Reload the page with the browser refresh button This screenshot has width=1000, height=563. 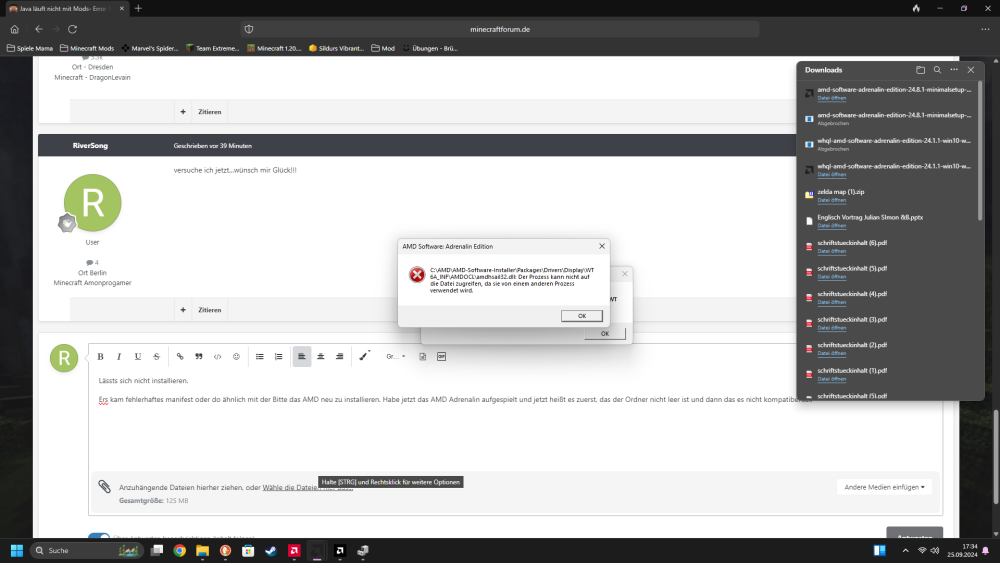click(73, 29)
